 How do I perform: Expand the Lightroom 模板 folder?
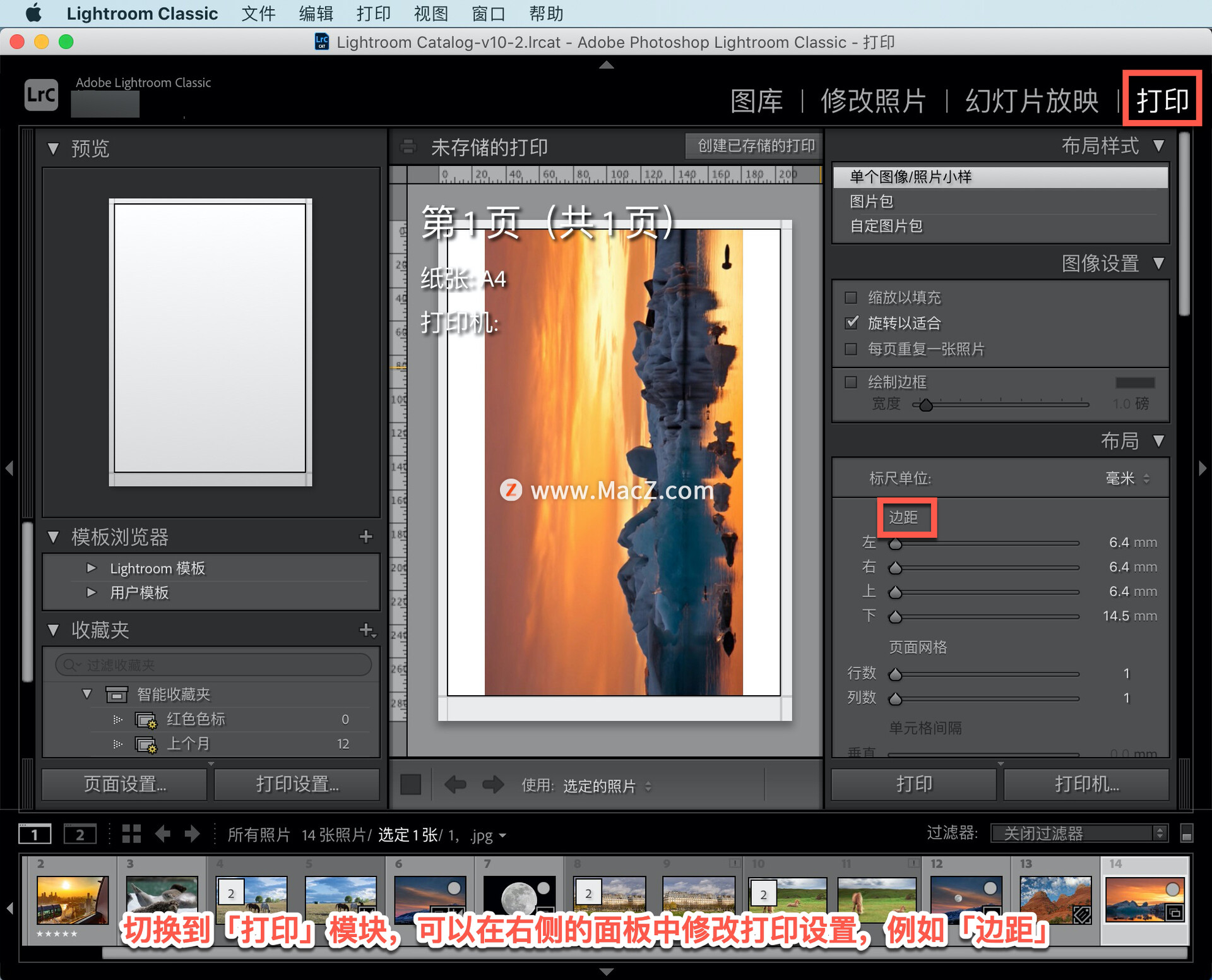click(92, 568)
